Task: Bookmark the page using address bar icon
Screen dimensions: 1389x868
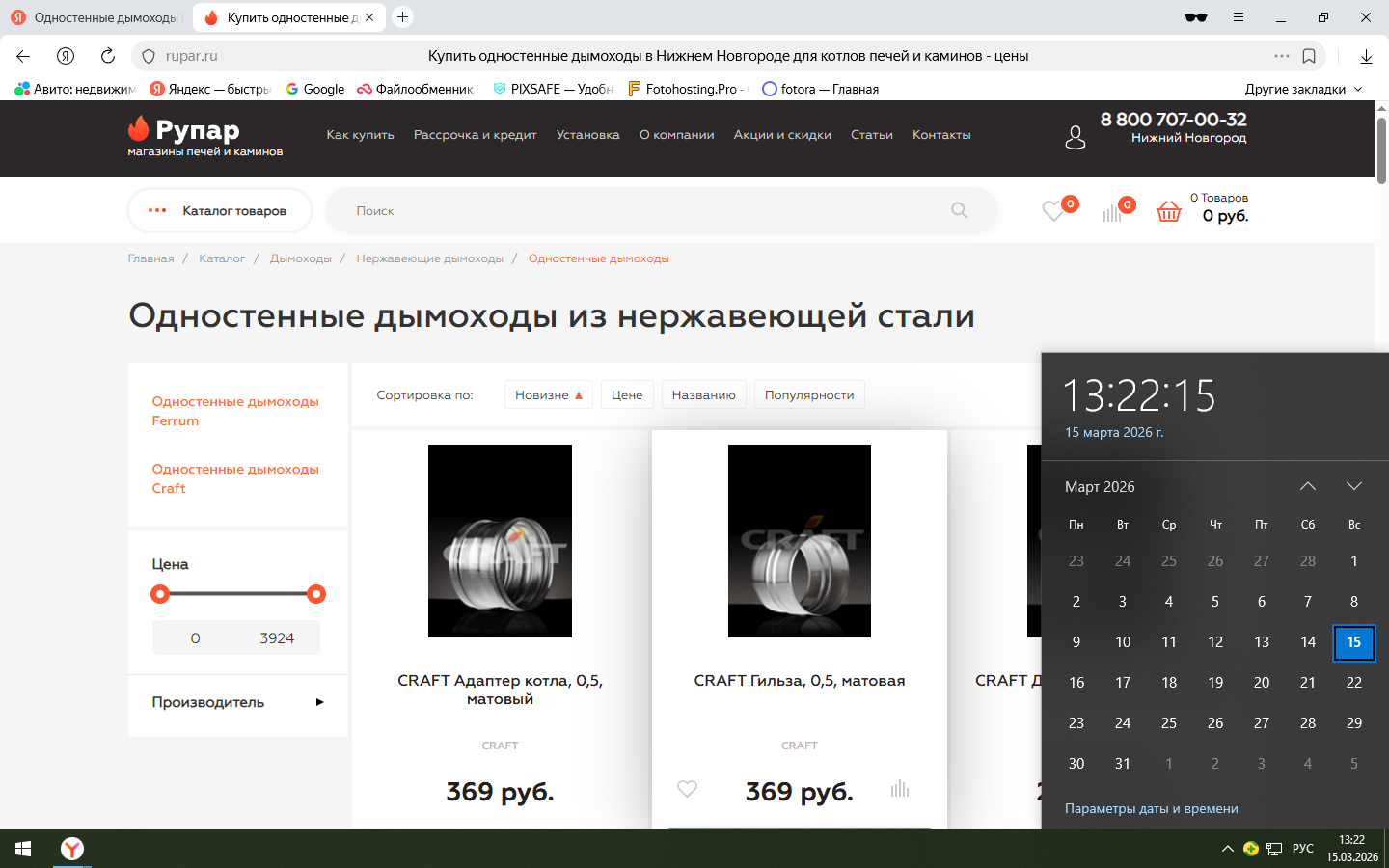Action: point(1309,56)
